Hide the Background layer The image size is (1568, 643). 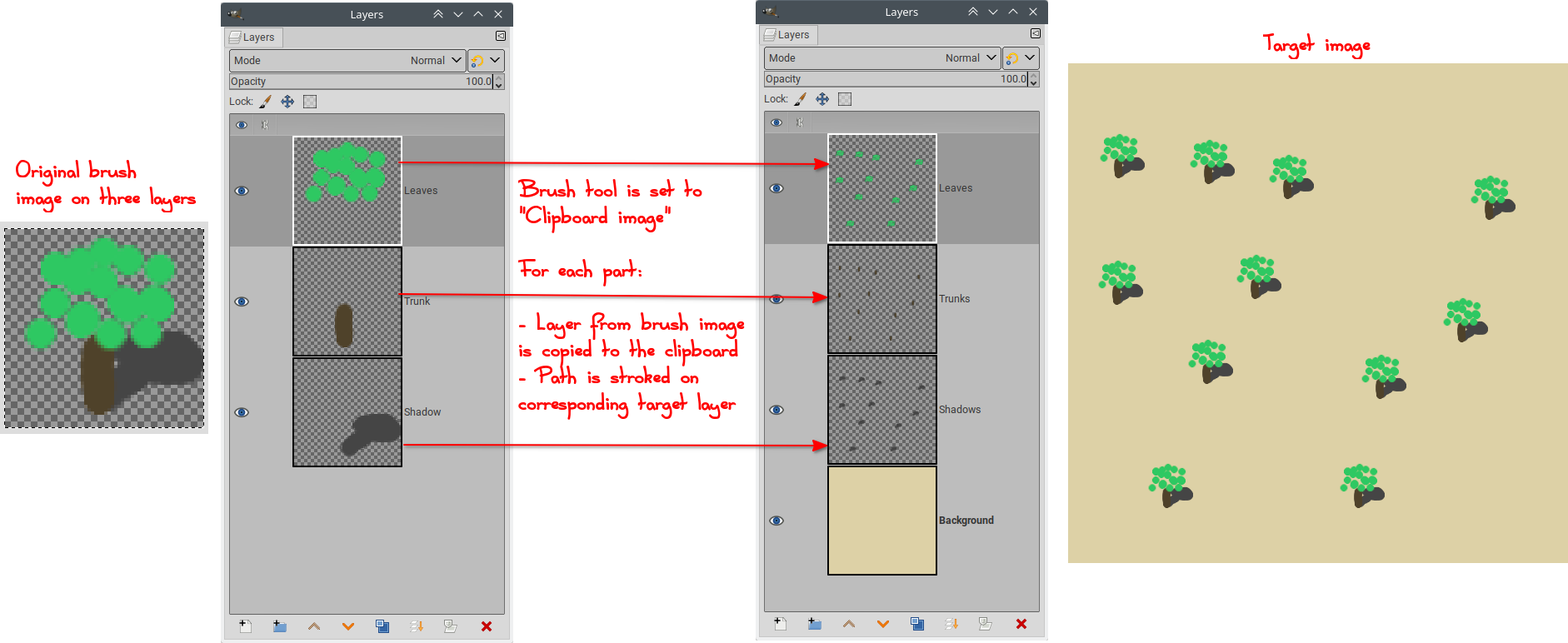tap(777, 521)
